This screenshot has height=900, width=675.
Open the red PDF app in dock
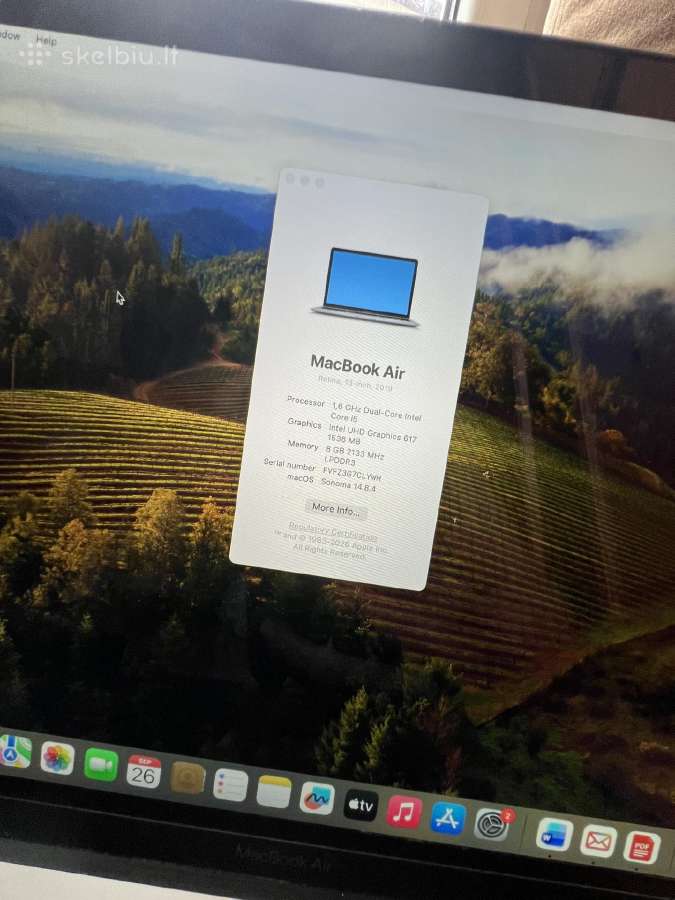642,848
